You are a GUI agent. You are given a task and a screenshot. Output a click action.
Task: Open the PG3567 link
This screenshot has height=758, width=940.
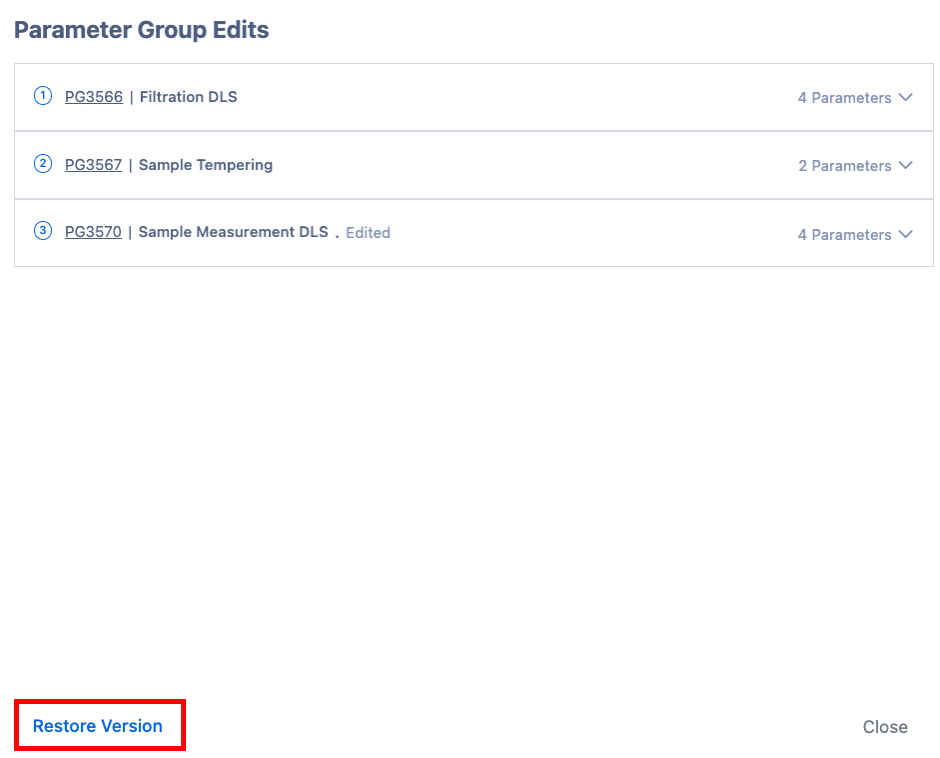pos(93,165)
